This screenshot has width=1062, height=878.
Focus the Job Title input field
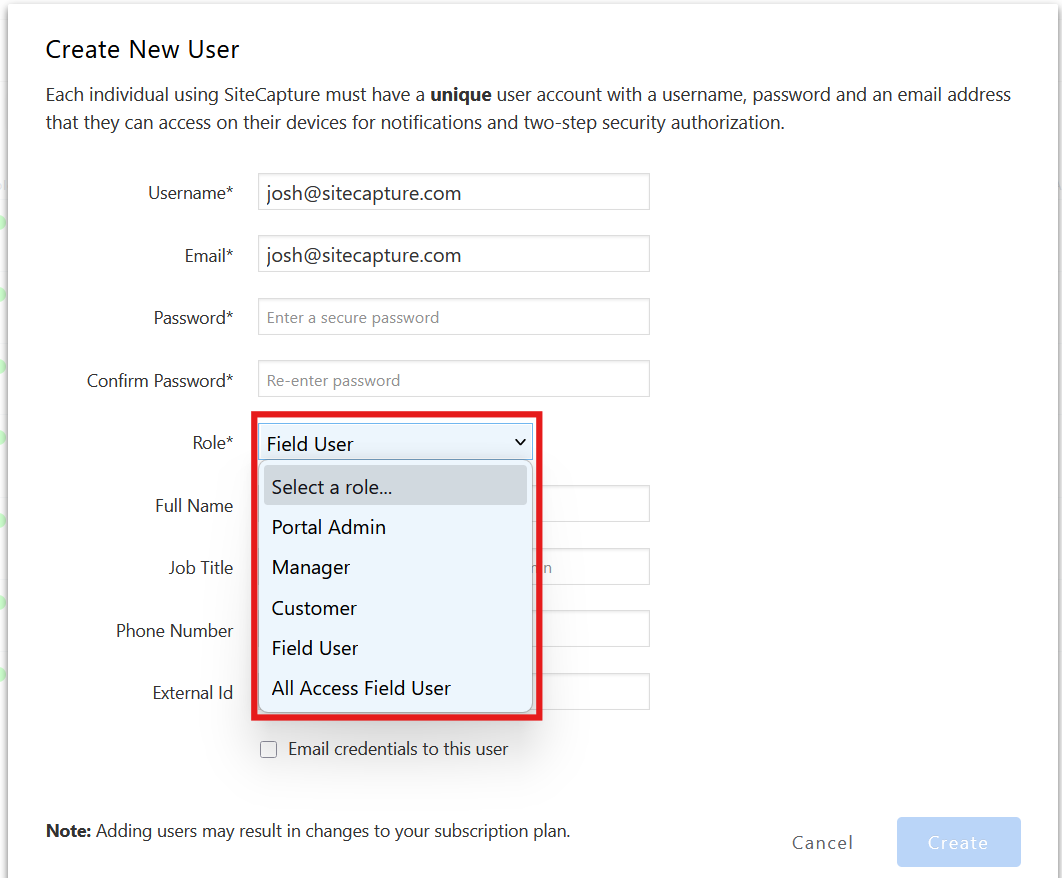coord(592,567)
